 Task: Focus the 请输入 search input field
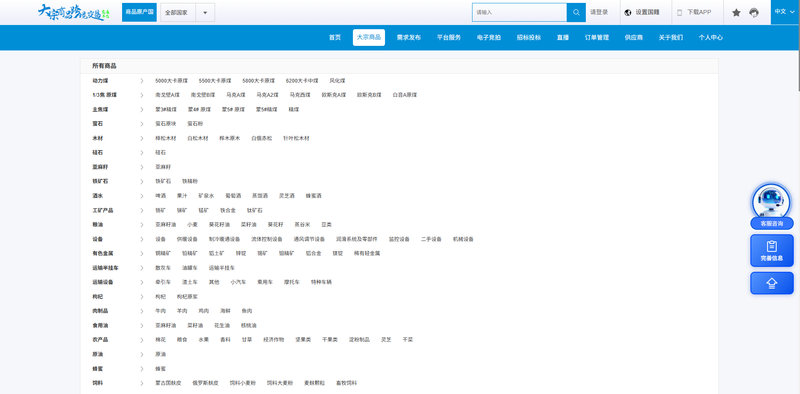(x=519, y=12)
